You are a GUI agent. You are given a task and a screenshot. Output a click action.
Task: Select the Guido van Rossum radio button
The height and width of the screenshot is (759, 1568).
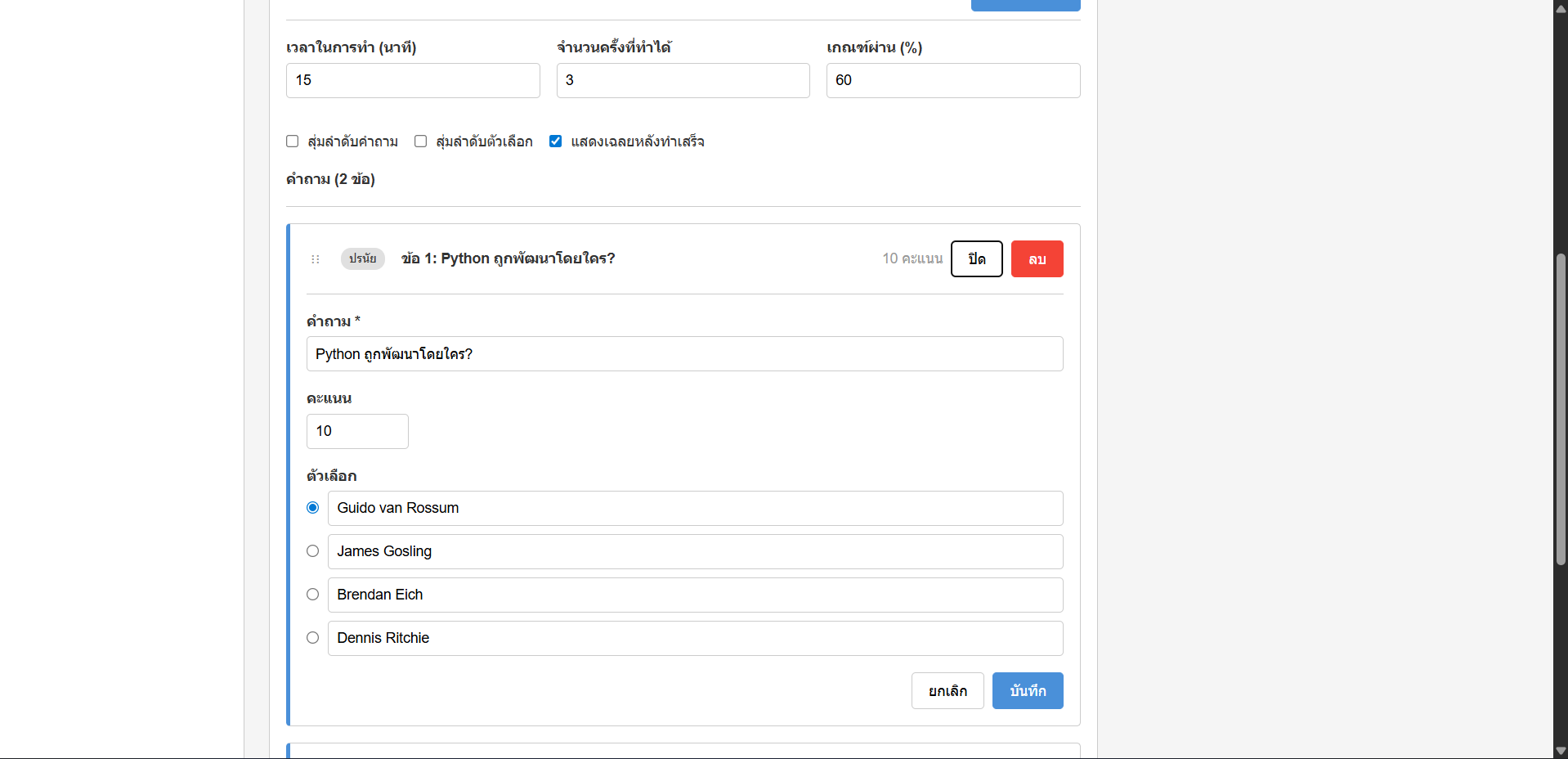point(313,508)
